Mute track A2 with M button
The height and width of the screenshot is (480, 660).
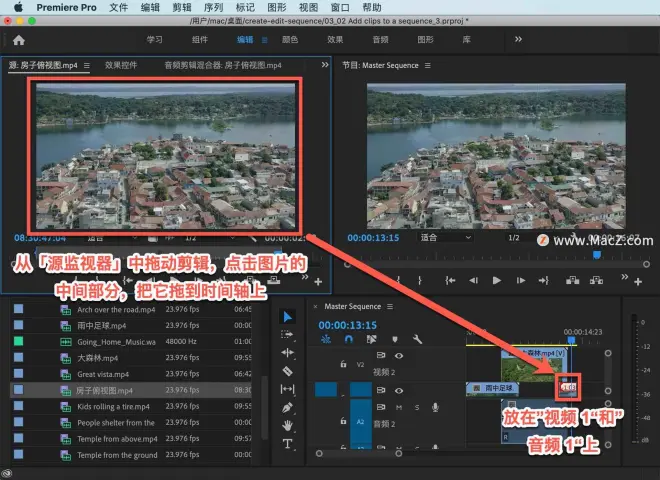click(x=399, y=407)
